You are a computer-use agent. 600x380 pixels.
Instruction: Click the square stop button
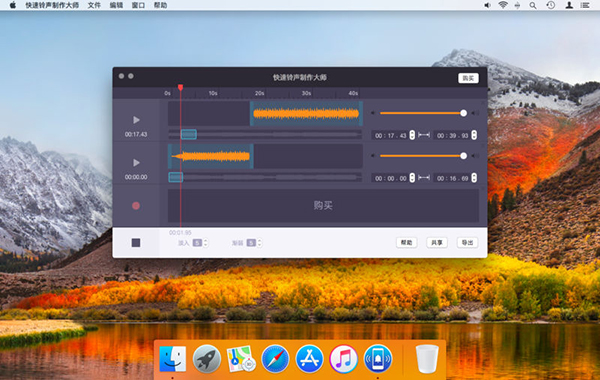tap(136, 243)
